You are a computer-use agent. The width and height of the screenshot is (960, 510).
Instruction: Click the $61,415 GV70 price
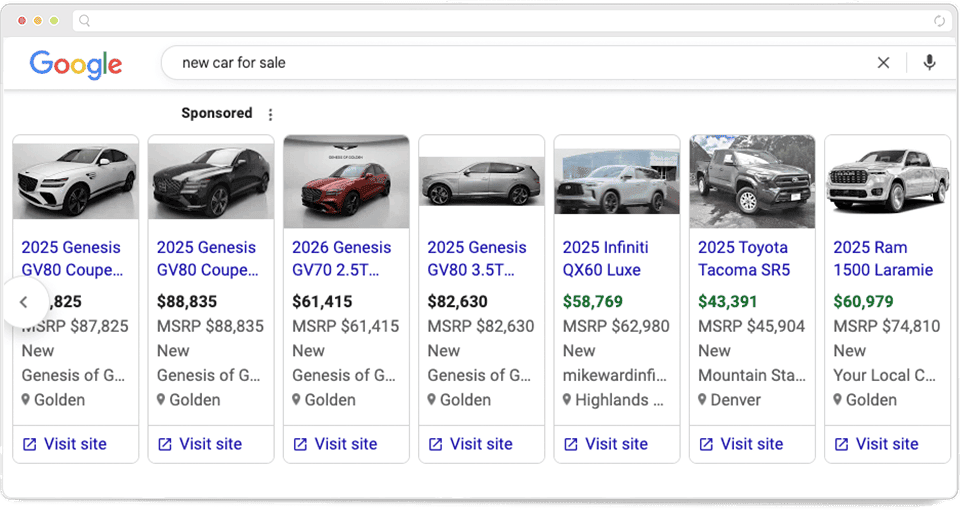click(322, 302)
